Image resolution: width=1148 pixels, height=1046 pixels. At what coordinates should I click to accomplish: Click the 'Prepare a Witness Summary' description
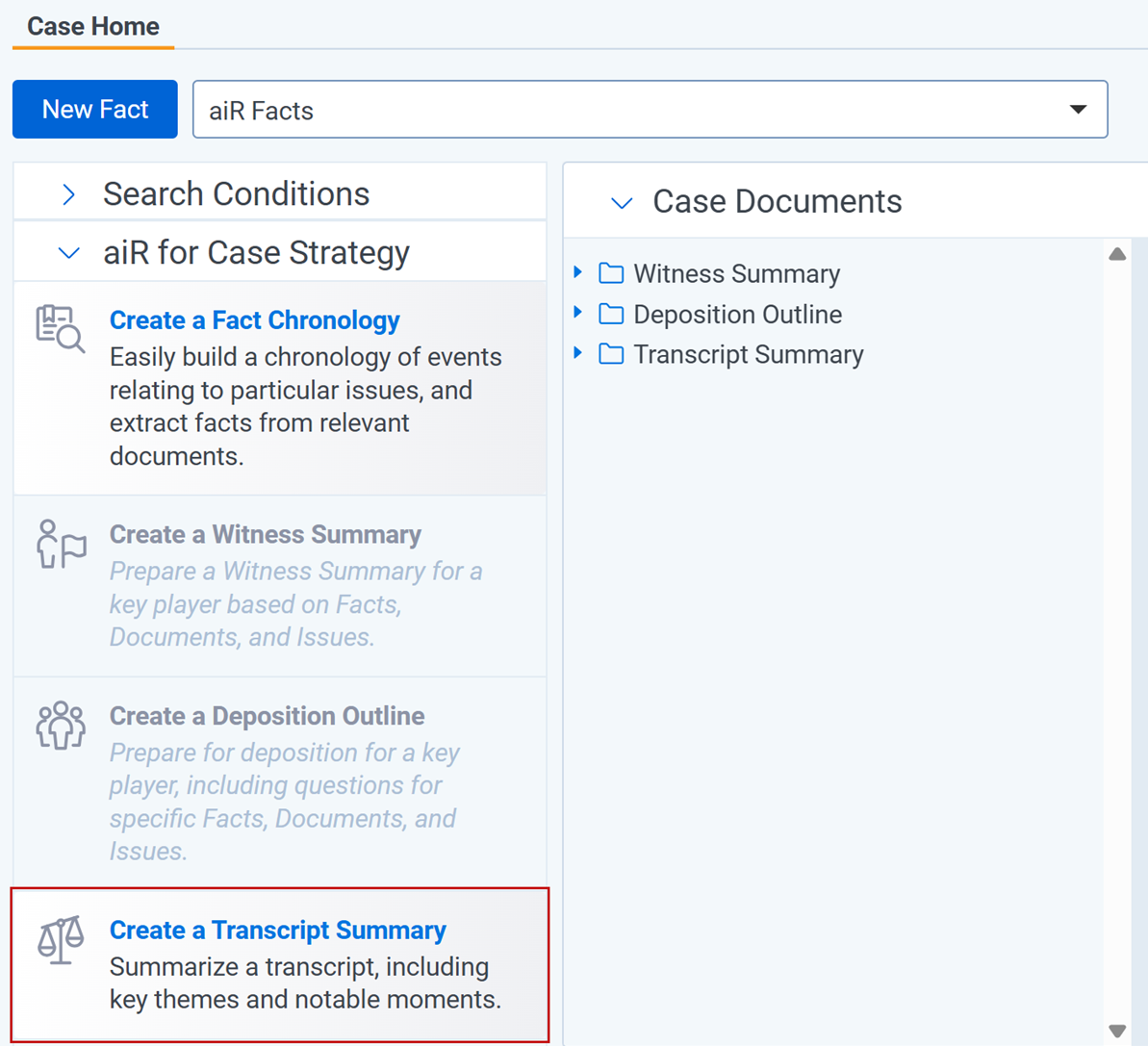295,604
